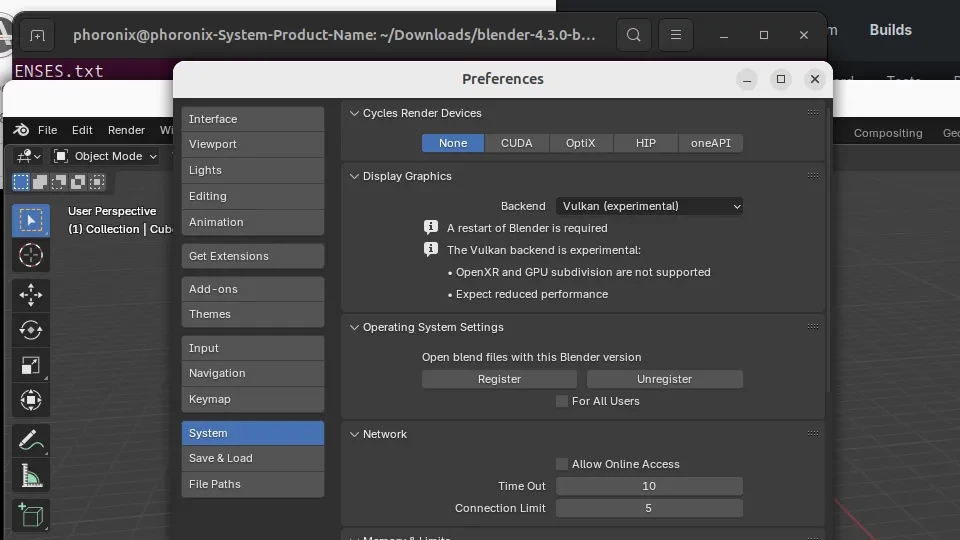960x540 pixels.
Task: Choose the Rotate tool
Action: 31,330
